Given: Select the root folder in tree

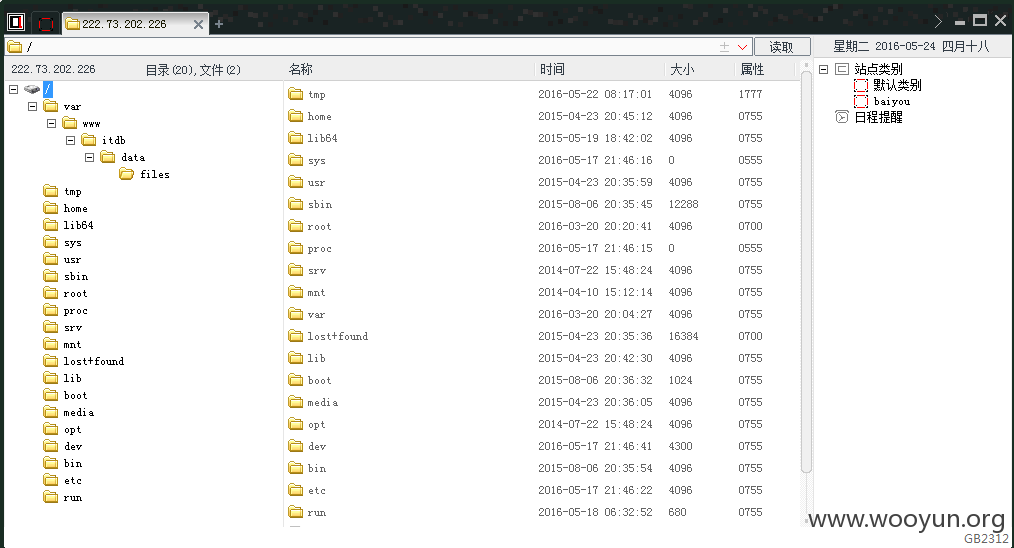Looking at the screenshot, I should point(65,293).
